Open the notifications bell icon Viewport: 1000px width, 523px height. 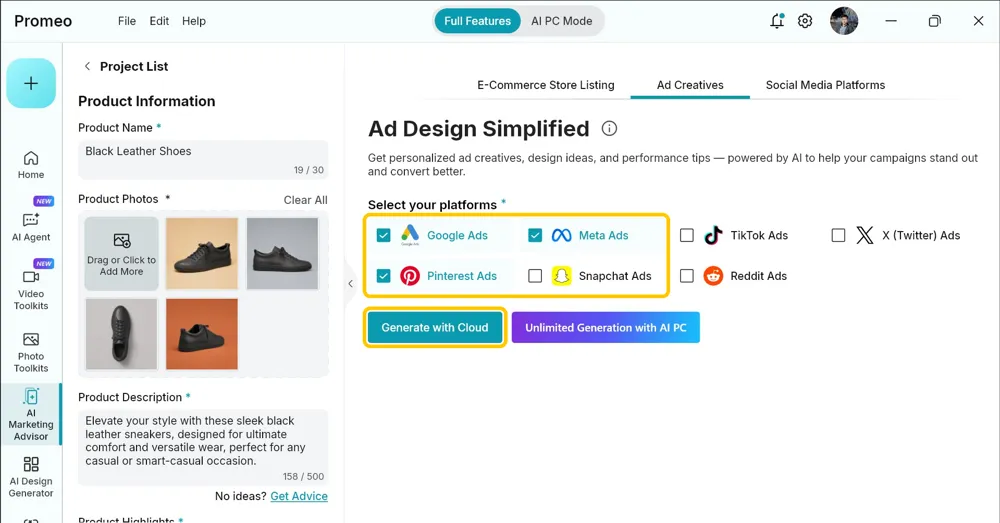(777, 21)
